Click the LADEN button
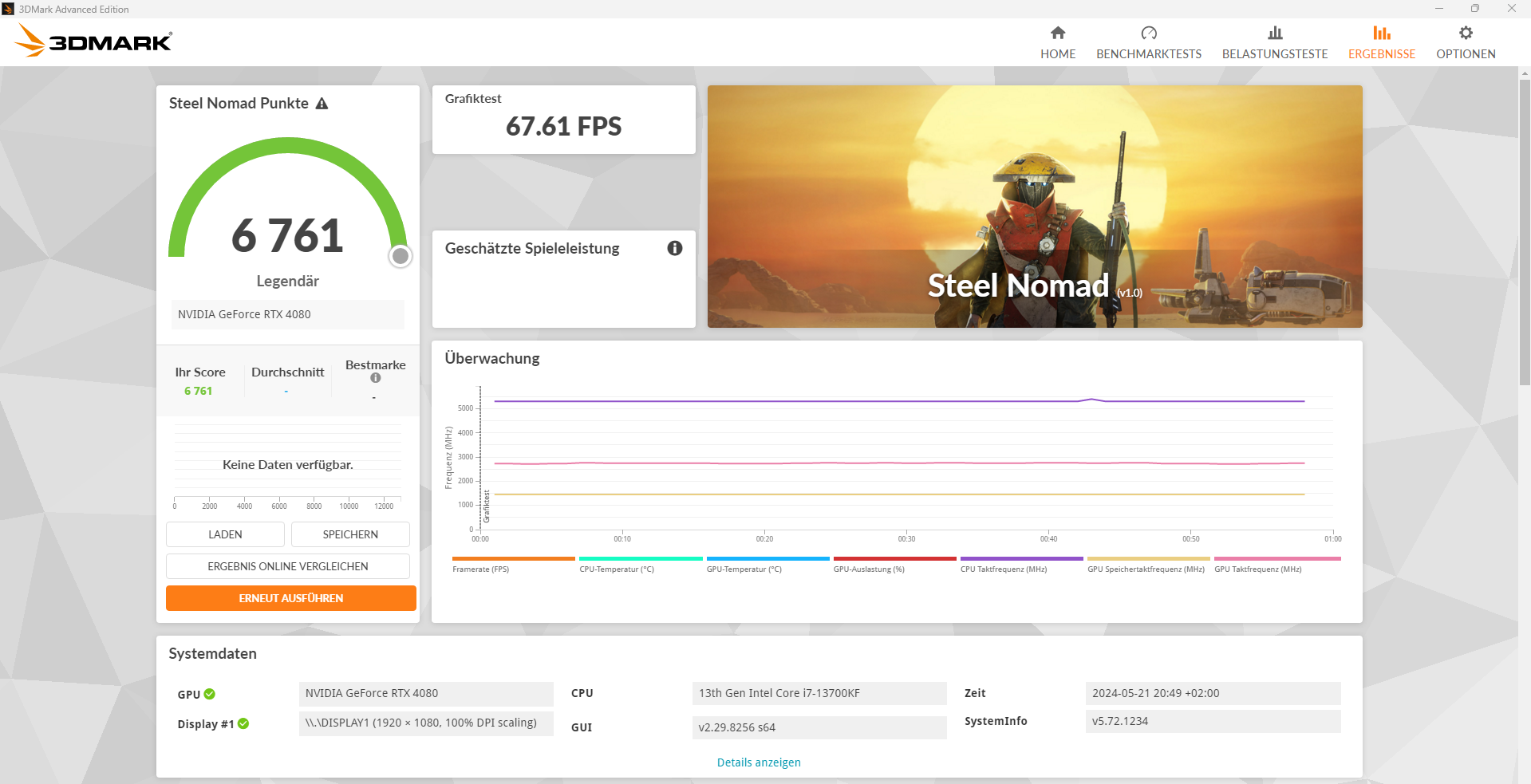 click(x=225, y=534)
